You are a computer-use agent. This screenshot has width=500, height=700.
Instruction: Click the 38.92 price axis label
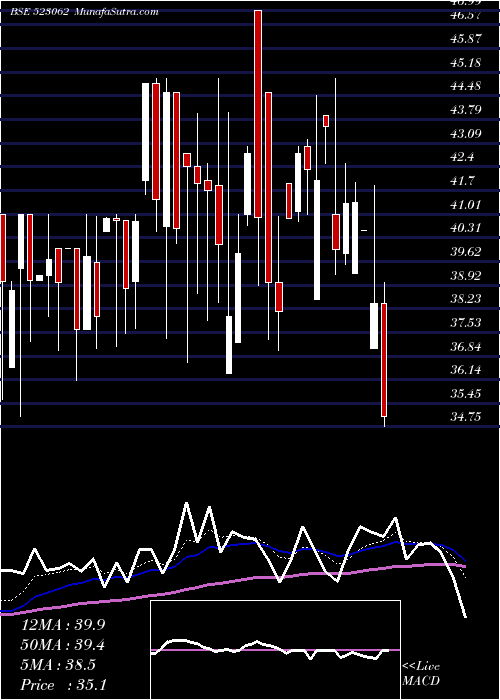point(466,275)
